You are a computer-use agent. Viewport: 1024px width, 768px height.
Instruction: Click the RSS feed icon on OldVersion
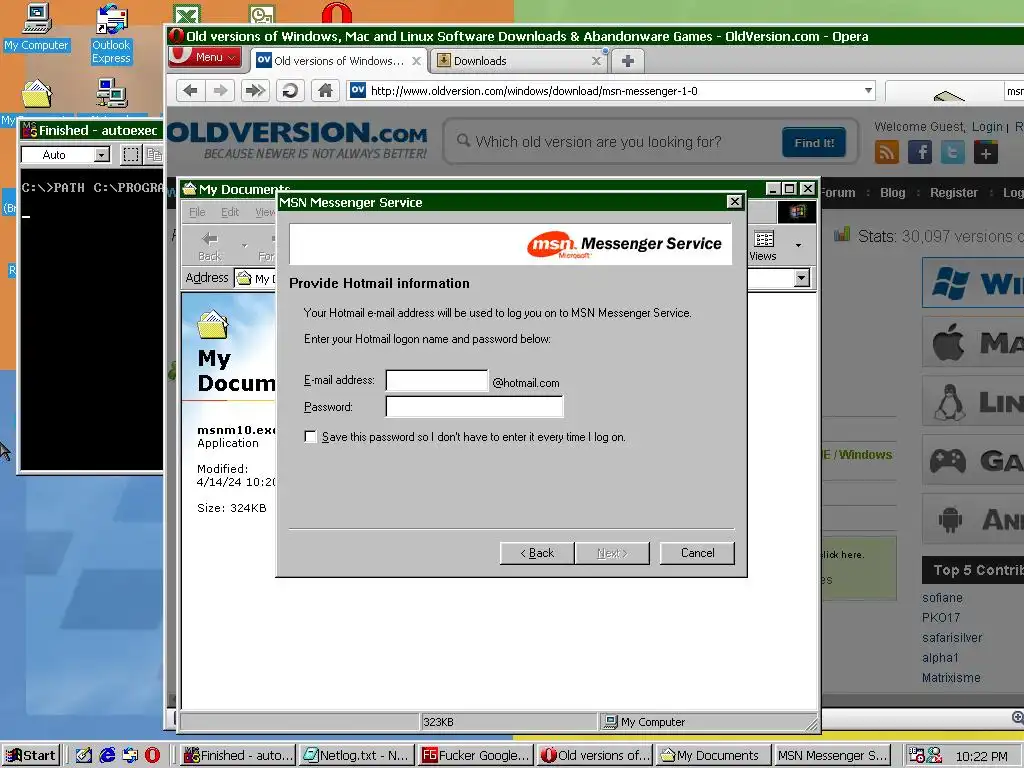887,153
